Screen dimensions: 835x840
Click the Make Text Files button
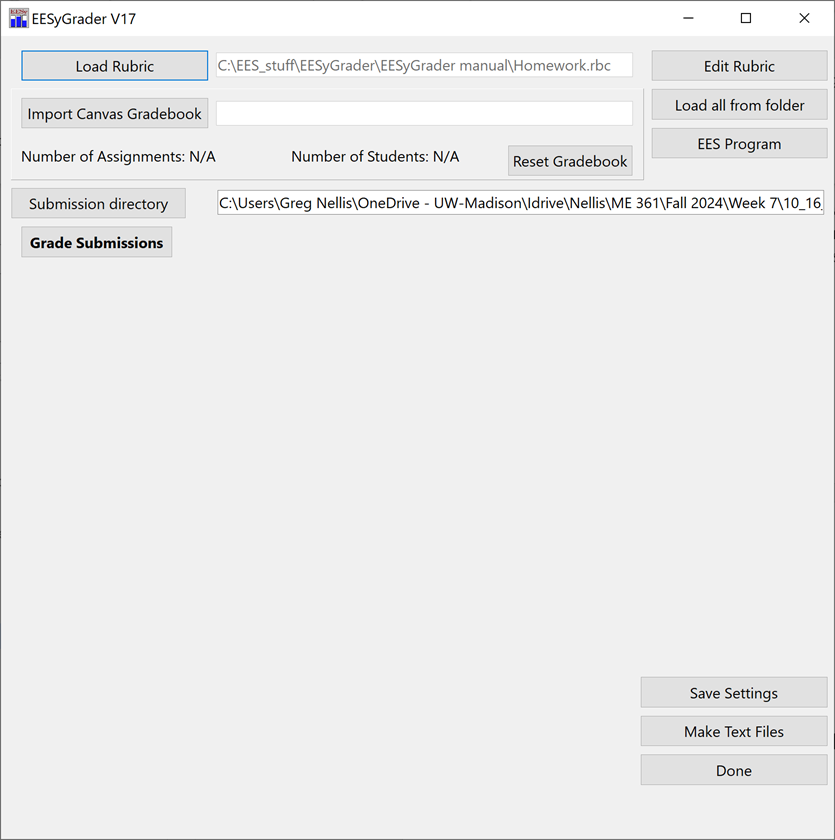[733, 732]
